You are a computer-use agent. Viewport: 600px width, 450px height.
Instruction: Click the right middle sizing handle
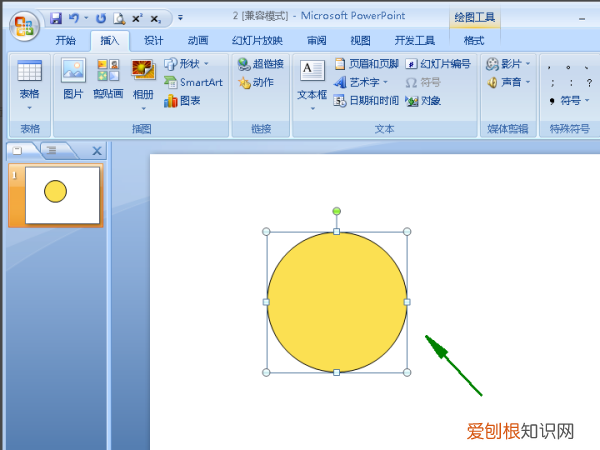pyautogui.click(x=407, y=302)
